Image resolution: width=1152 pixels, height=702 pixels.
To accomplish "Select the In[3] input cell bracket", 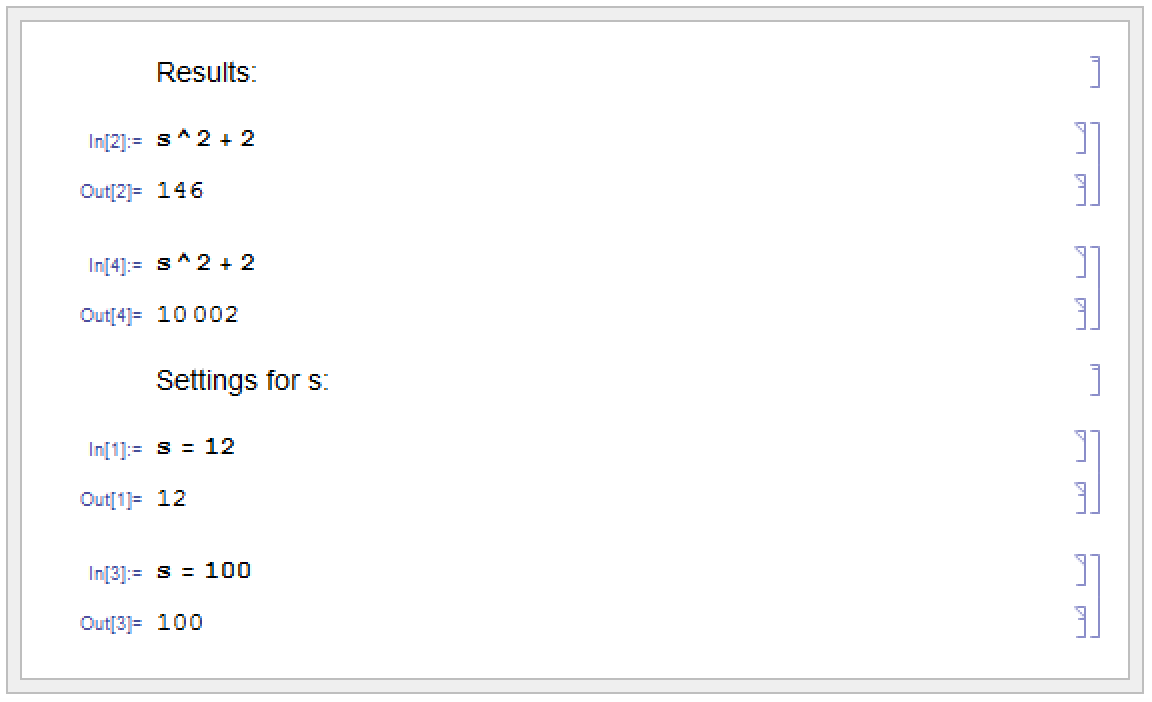I will [x=1081, y=570].
